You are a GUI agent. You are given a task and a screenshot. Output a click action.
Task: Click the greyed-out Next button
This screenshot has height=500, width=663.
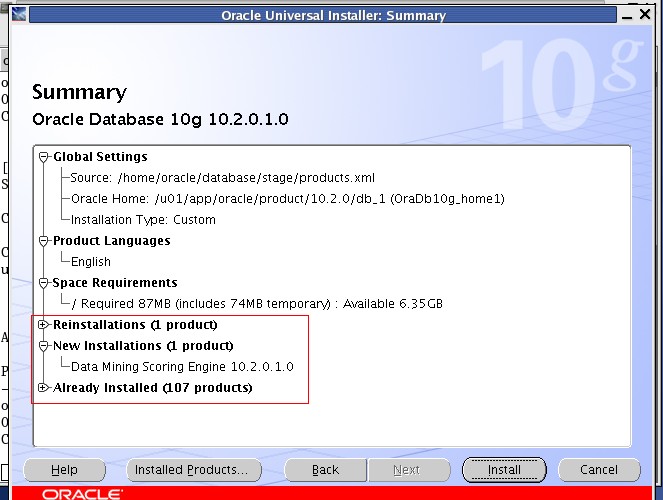point(407,470)
